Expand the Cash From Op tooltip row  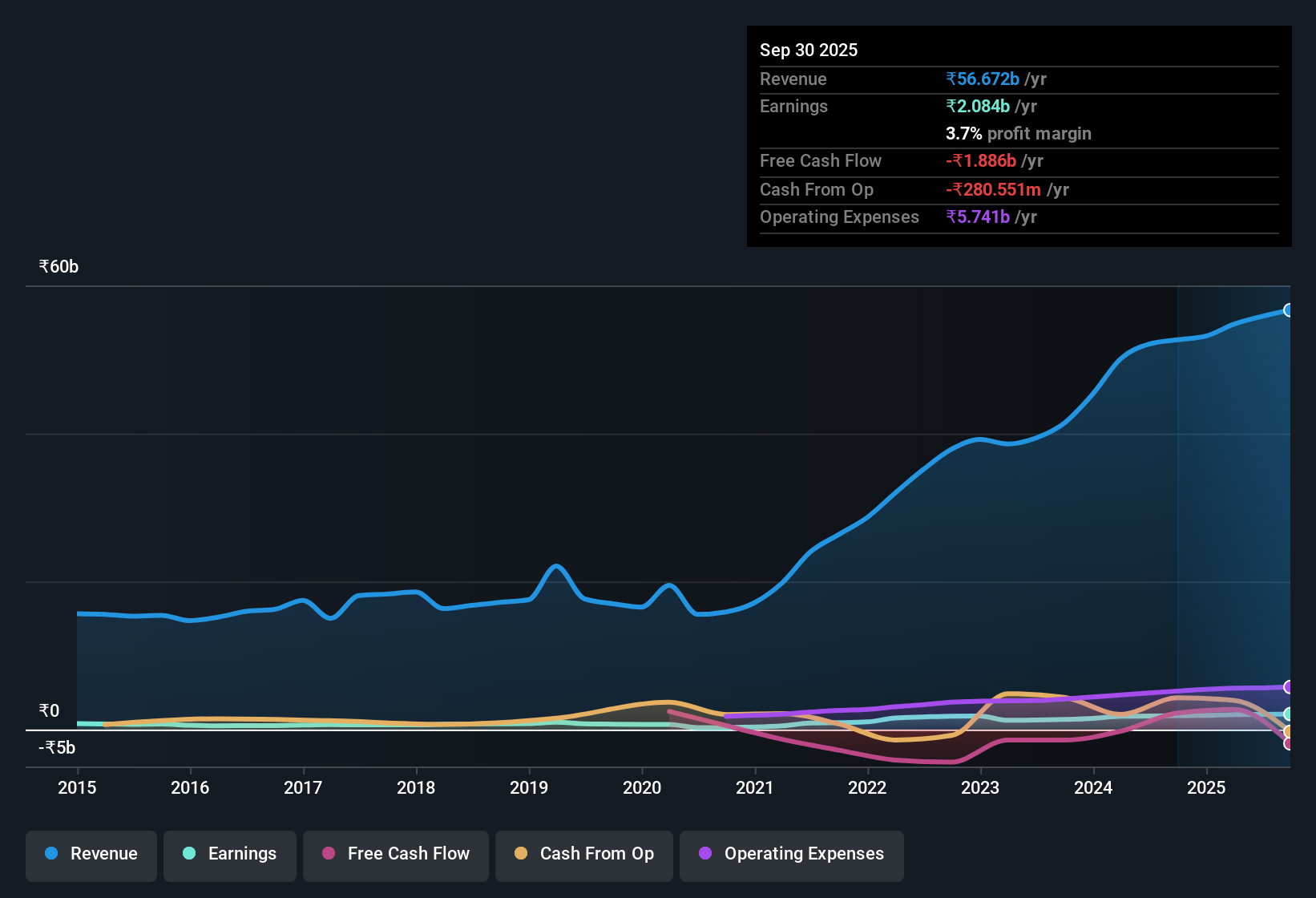pos(817,190)
